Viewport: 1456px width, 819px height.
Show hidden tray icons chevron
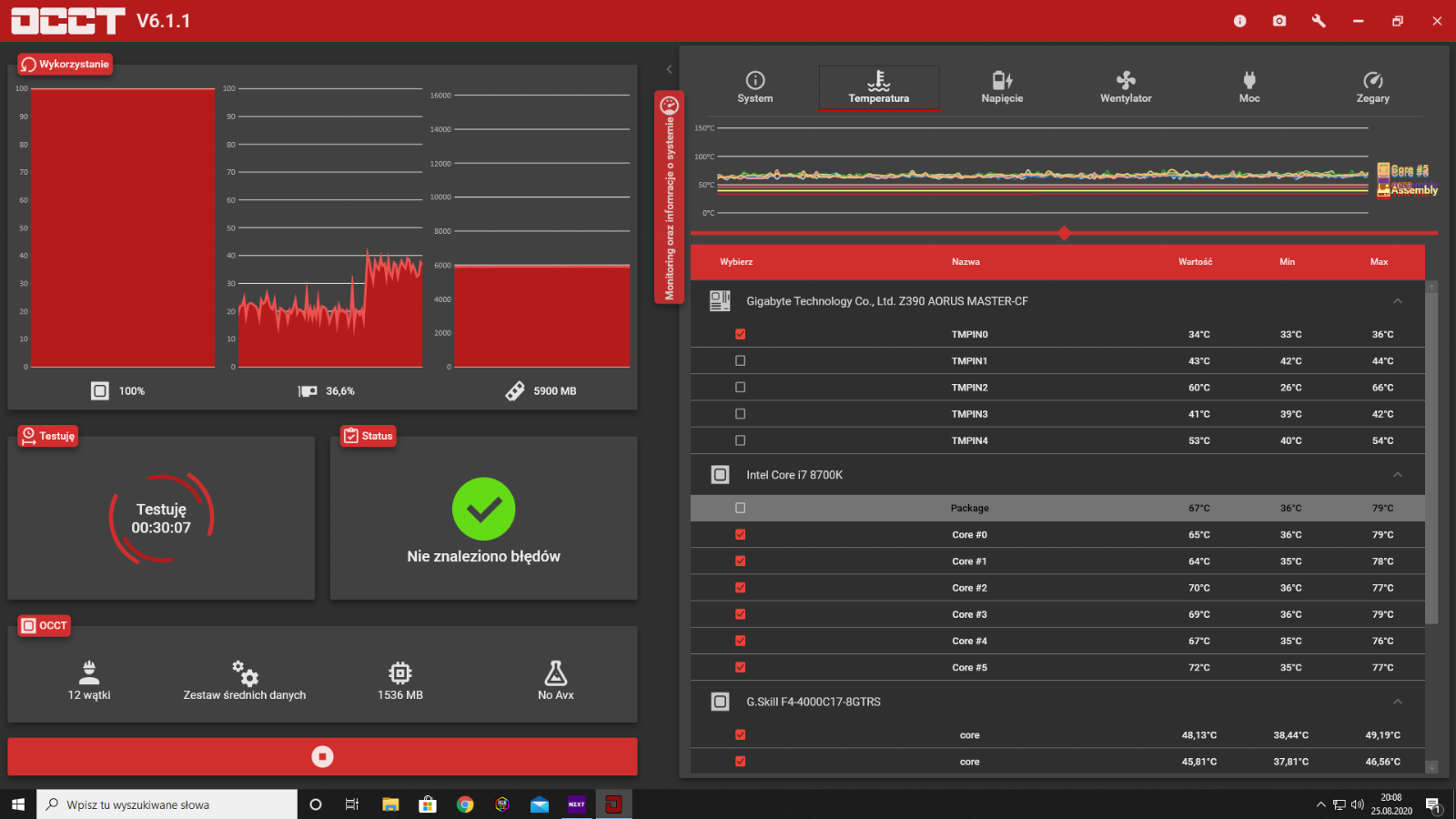[x=1320, y=804]
